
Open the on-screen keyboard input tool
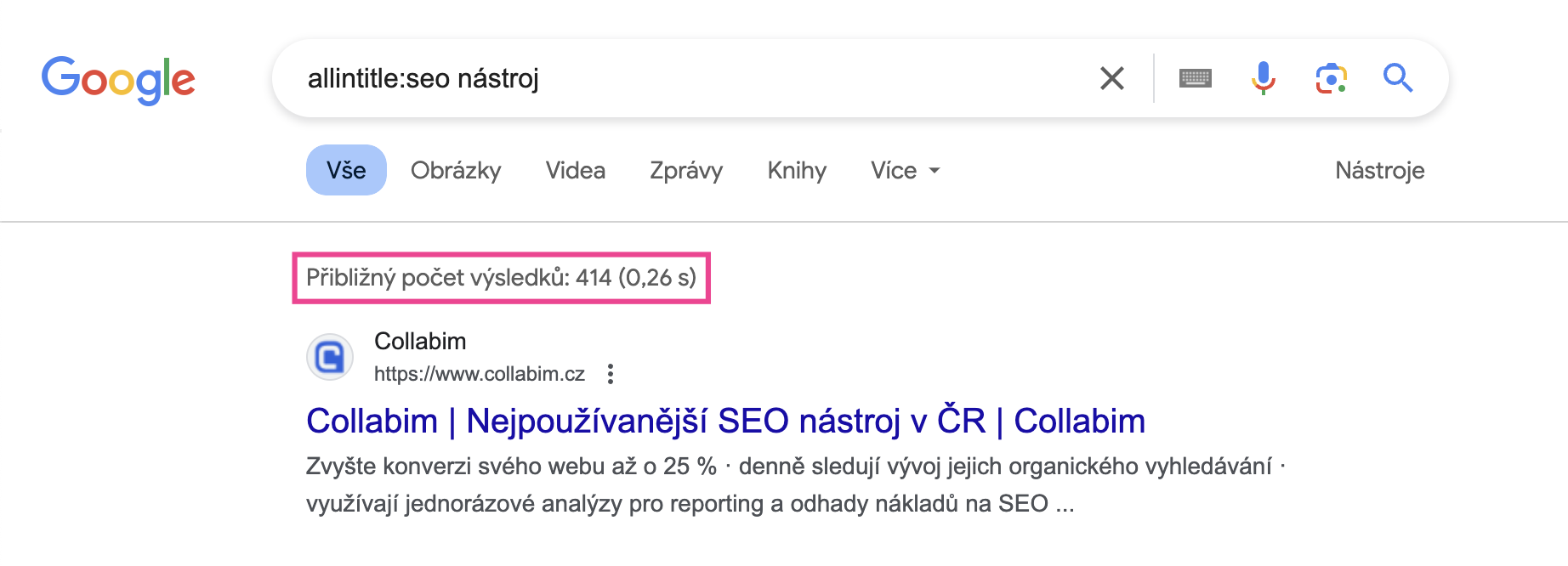coord(1195,78)
